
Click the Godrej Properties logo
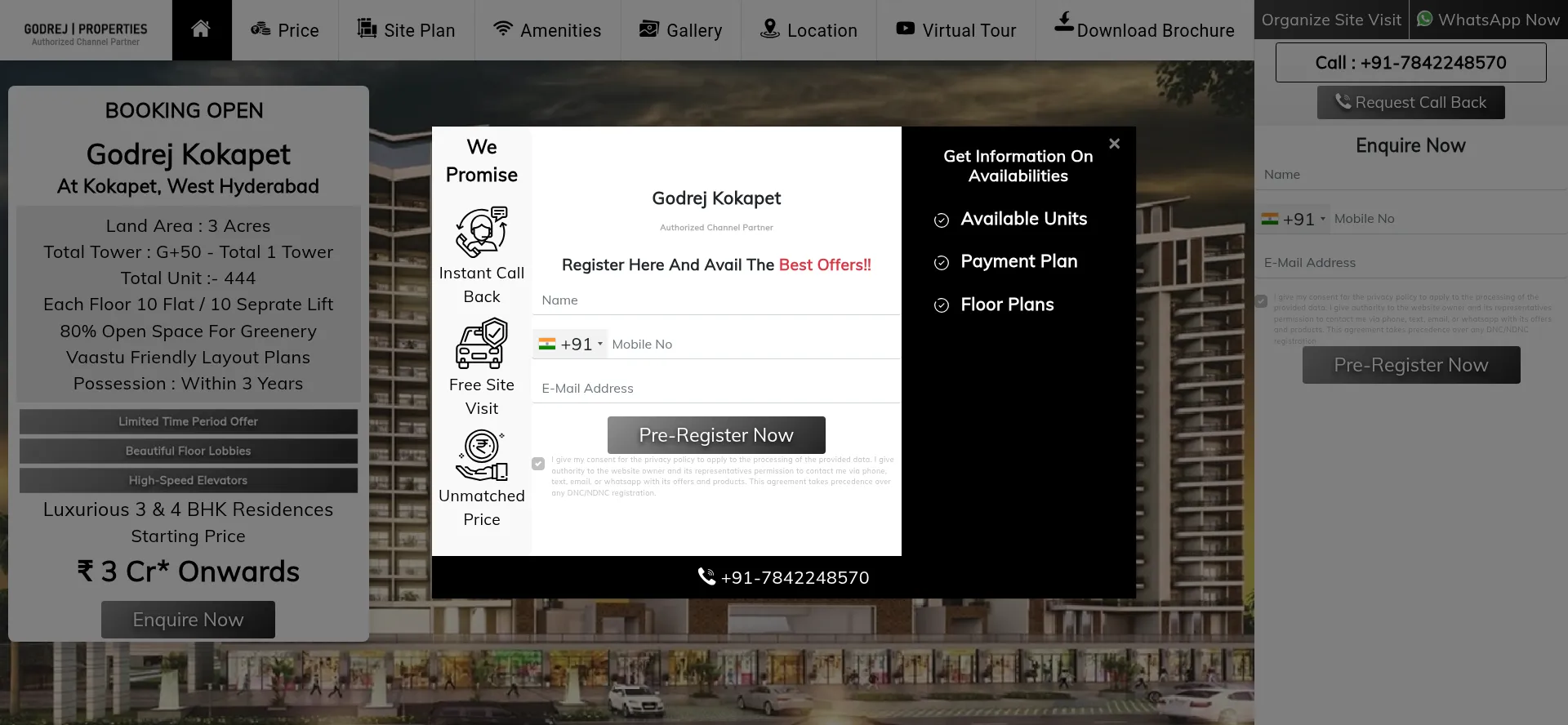pyautogui.click(x=86, y=33)
